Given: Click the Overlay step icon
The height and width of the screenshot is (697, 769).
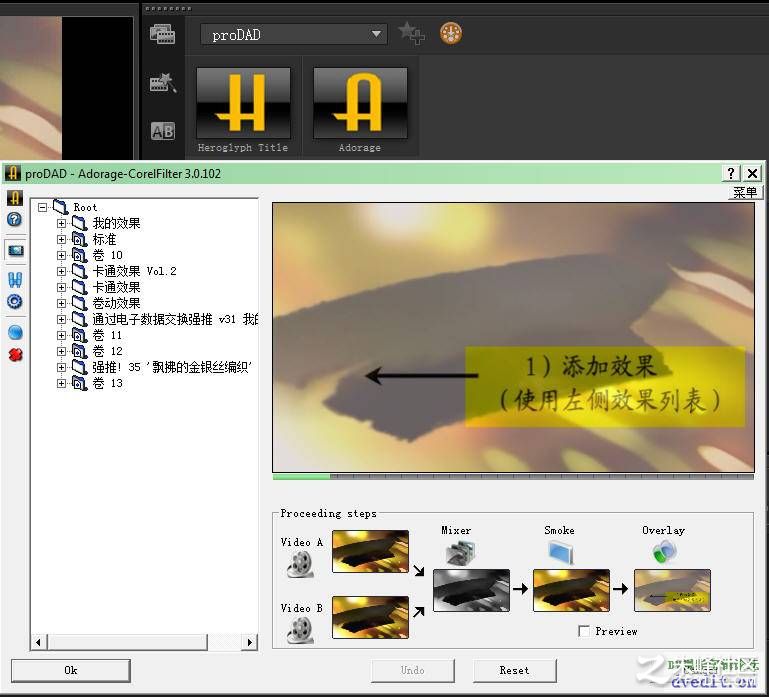Looking at the screenshot, I should pos(664,552).
